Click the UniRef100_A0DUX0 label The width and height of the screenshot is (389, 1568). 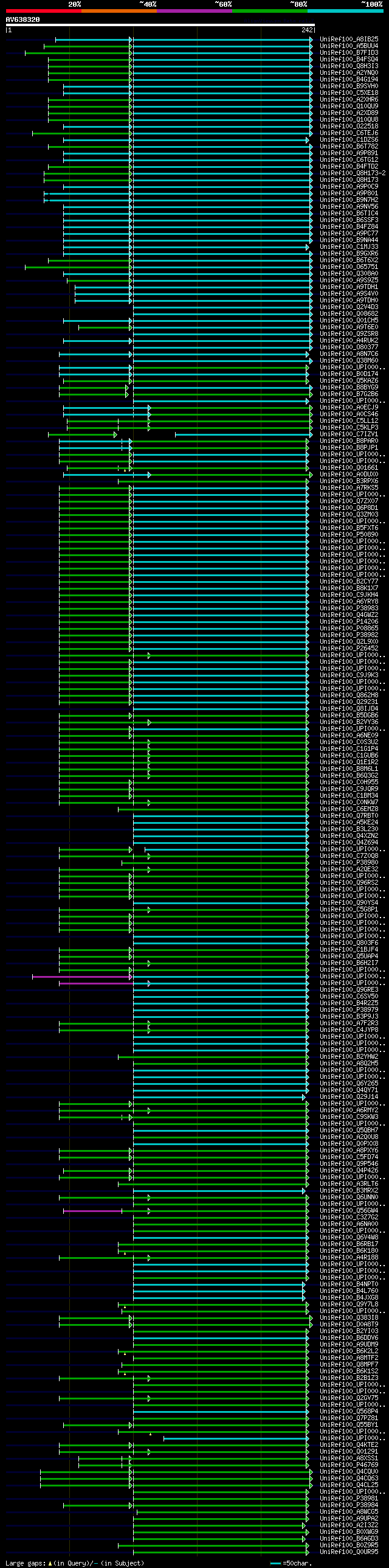coord(349,474)
